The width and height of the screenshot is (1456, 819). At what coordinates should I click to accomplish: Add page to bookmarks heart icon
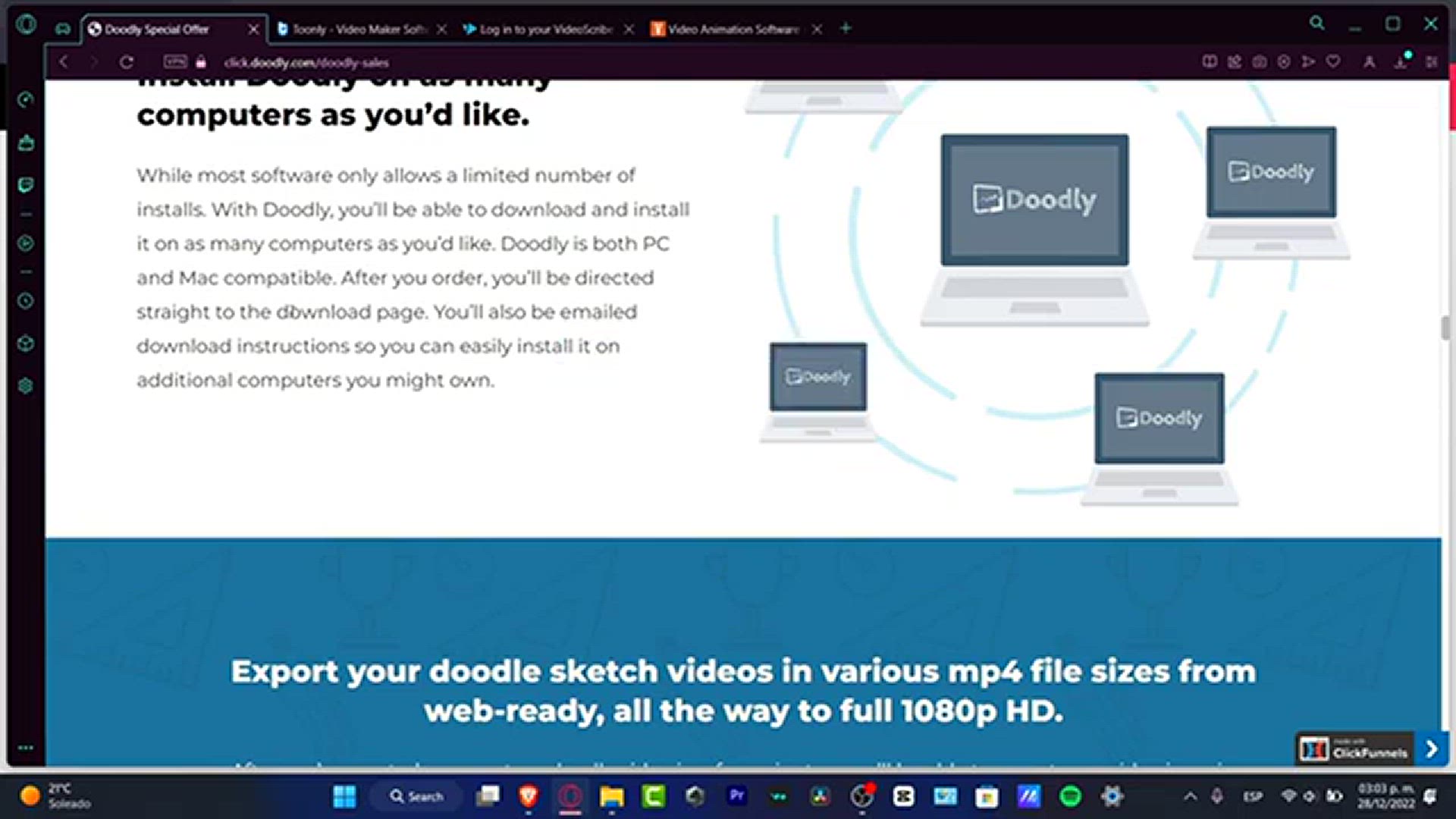tap(1333, 62)
